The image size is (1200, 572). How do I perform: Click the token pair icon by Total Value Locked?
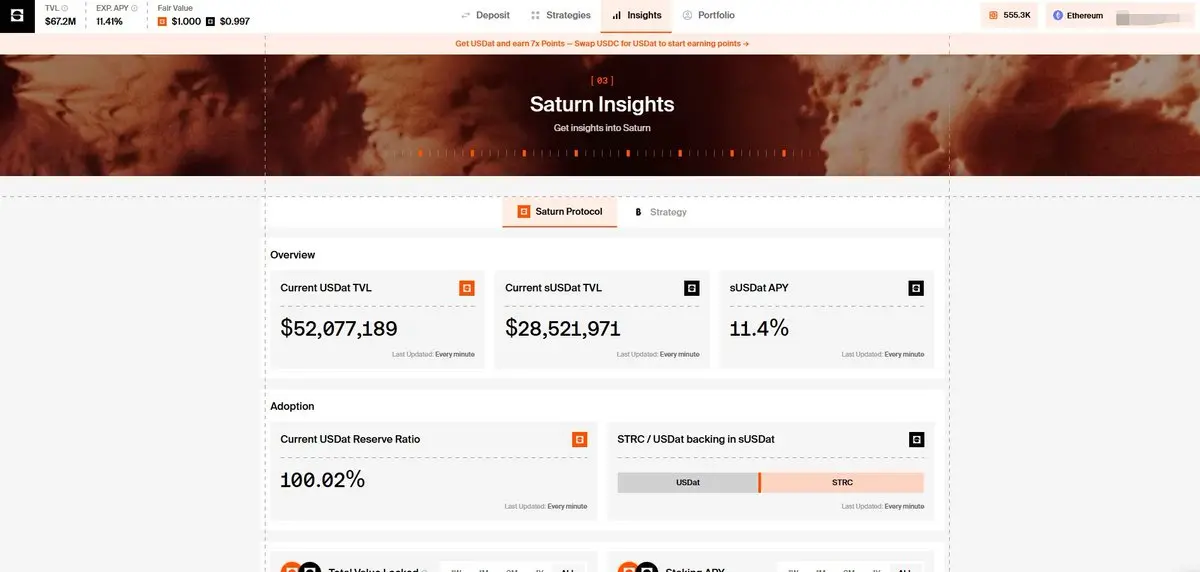tap(300, 567)
